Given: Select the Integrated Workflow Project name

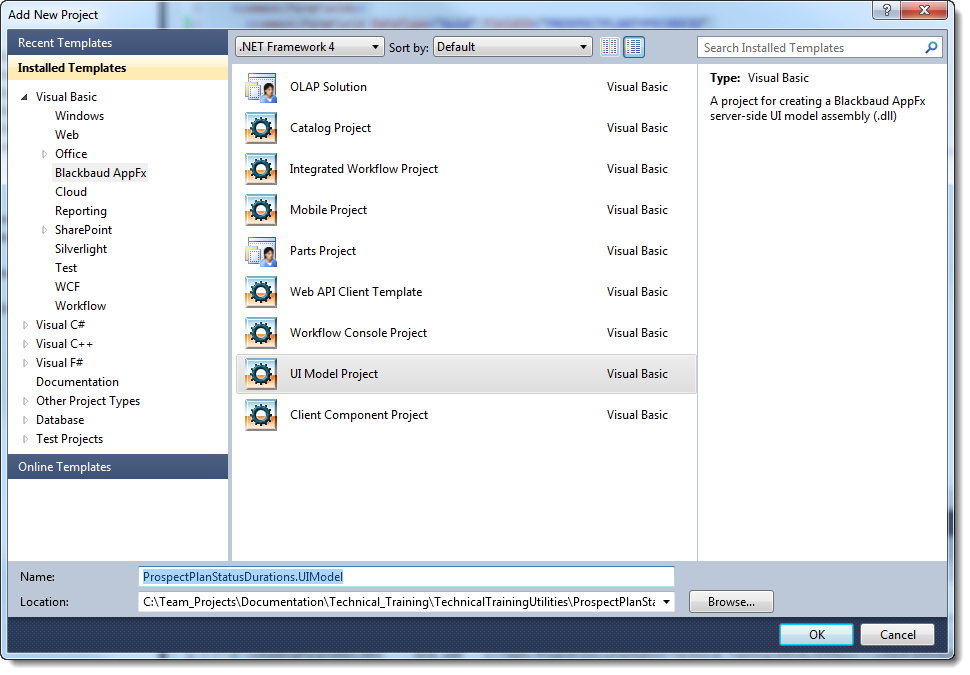Looking at the screenshot, I should click(x=364, y=169).
